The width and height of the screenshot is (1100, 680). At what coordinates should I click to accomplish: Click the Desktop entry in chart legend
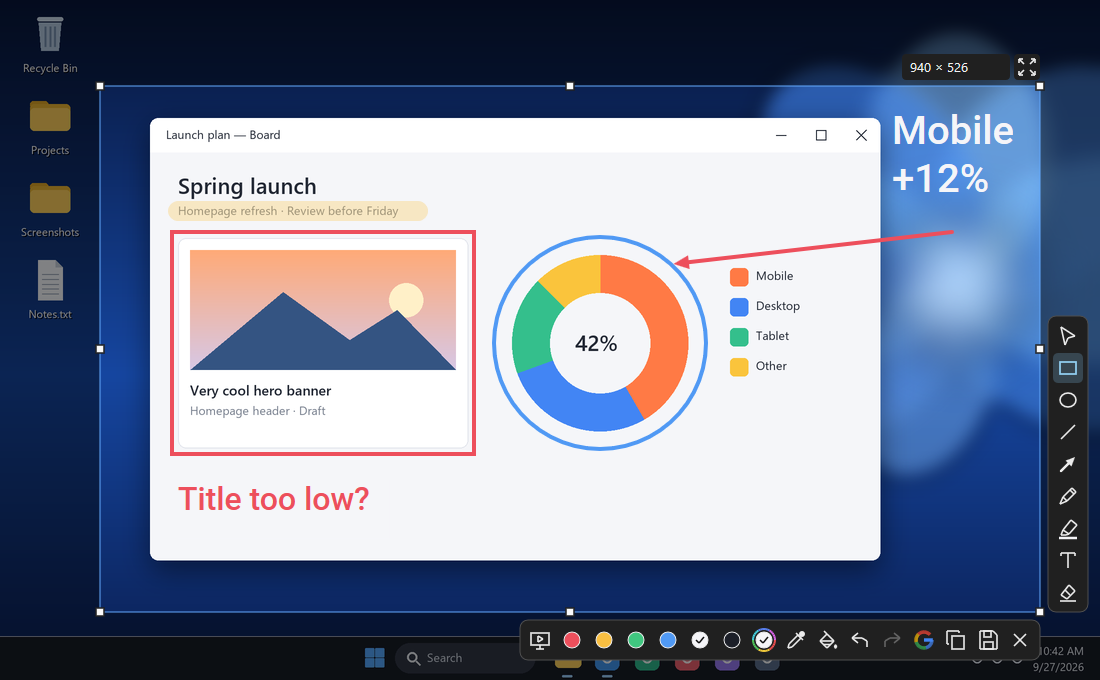click(765, 306)
